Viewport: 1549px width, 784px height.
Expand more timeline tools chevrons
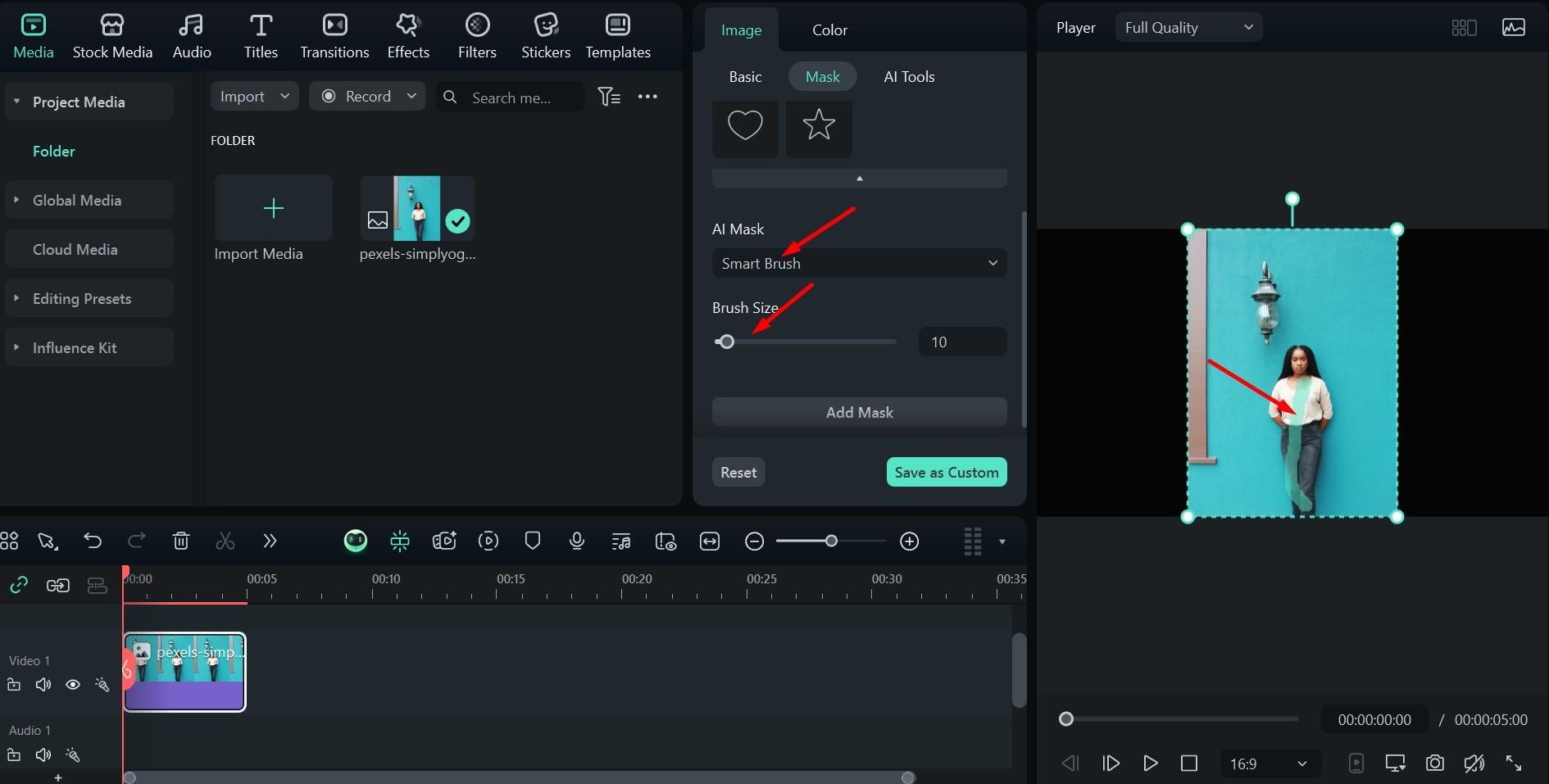270,541
